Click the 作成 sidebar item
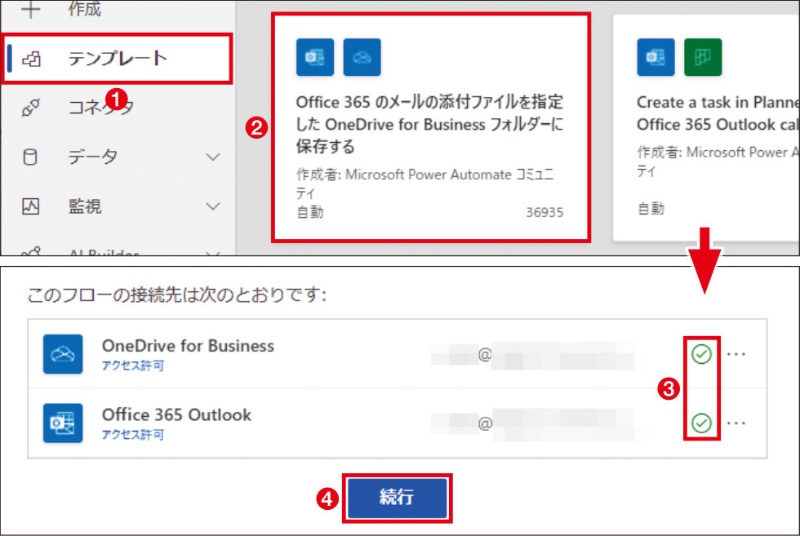800x536 pixels. (85, 9)
